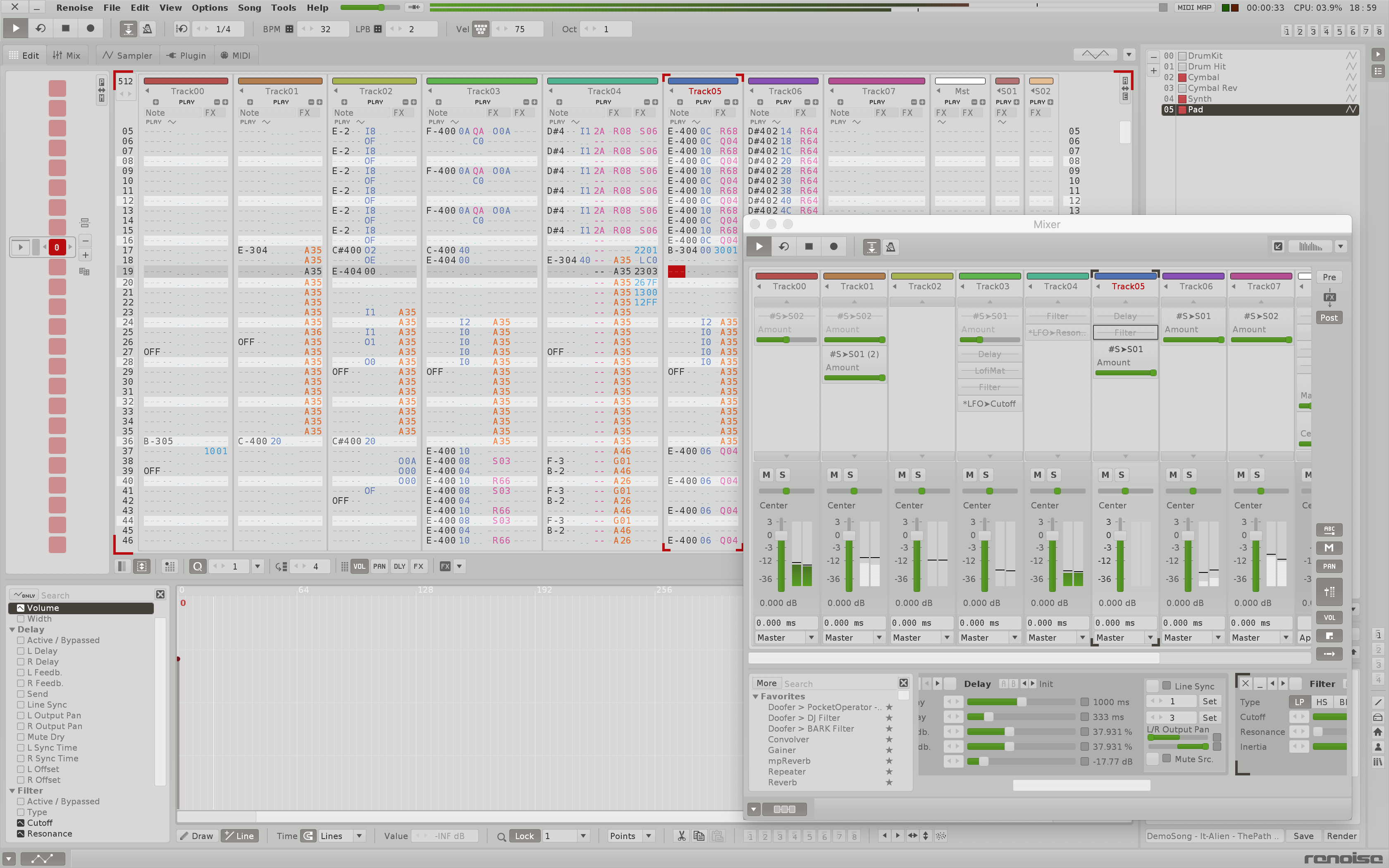The image size is (1389, 868).
Task: Select Post mixer FX button
Action: point(1329,317)
